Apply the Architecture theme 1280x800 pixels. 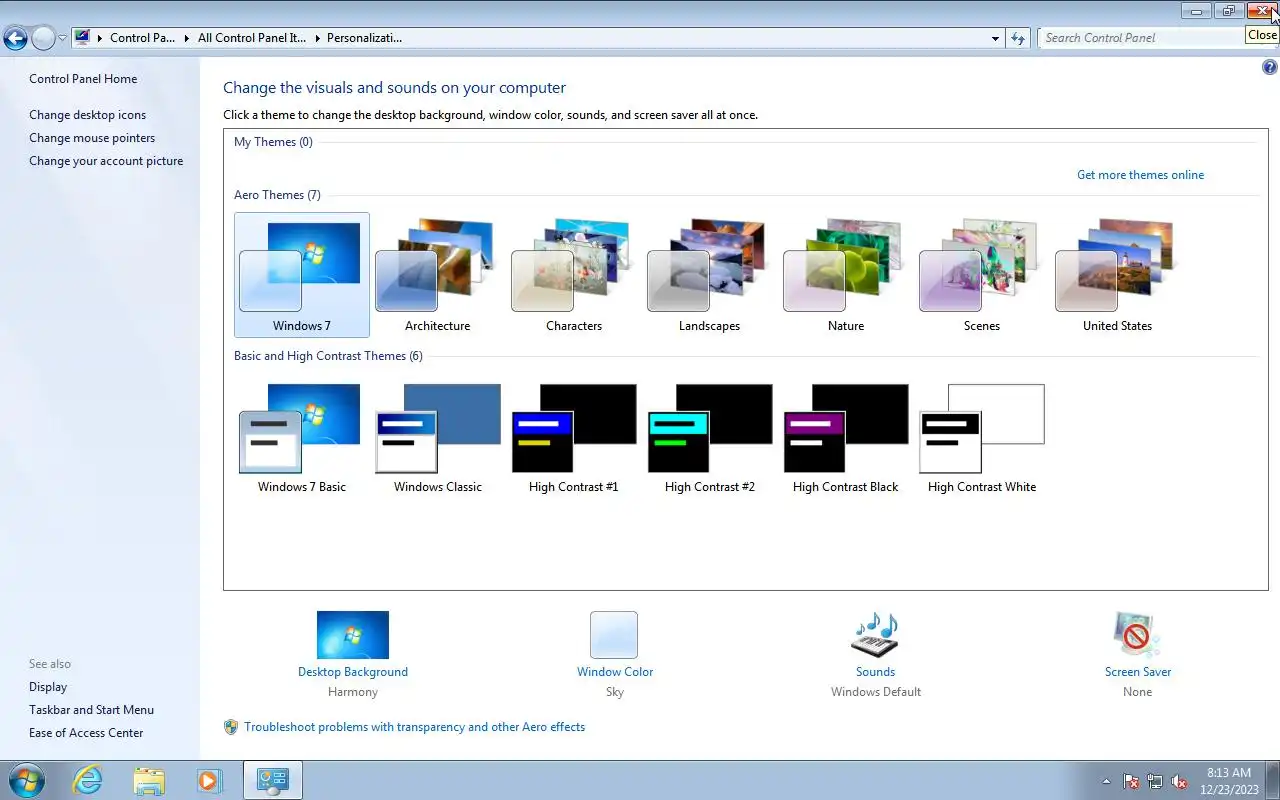[437, 275]
